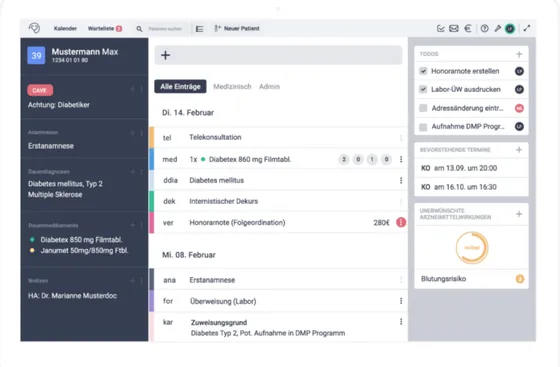Open three-dot menu of Anamnesen section
560x367 pixels.
(x=142, y=133)
